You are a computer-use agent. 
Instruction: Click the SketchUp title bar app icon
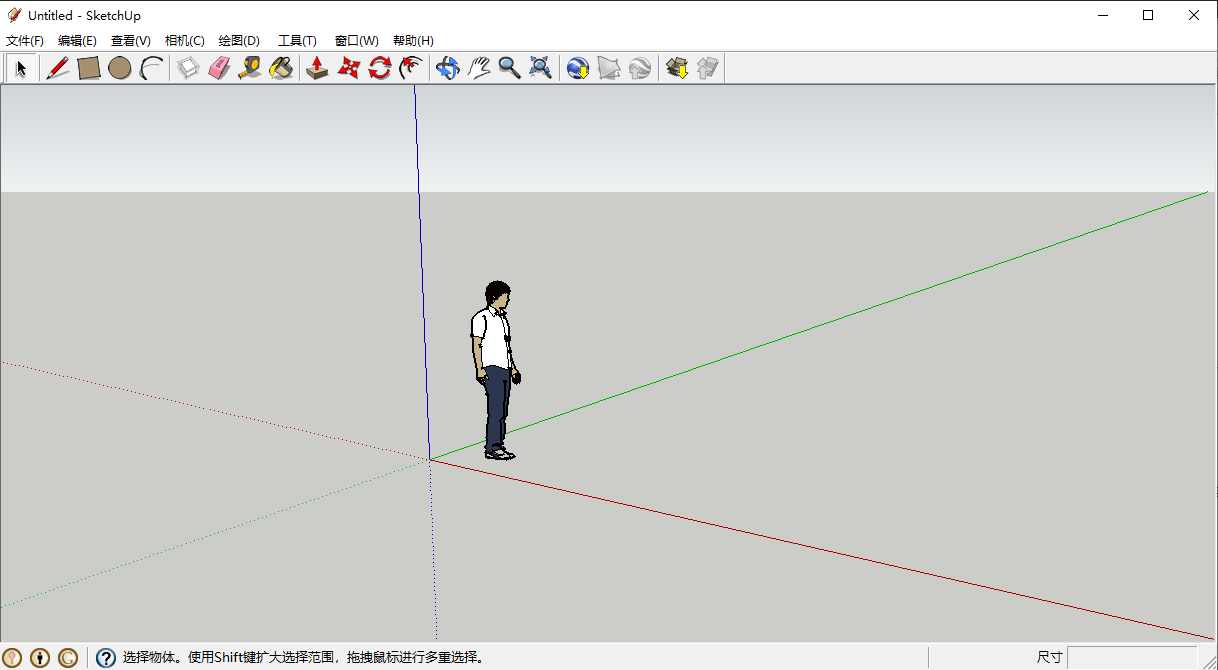[14, 15]
